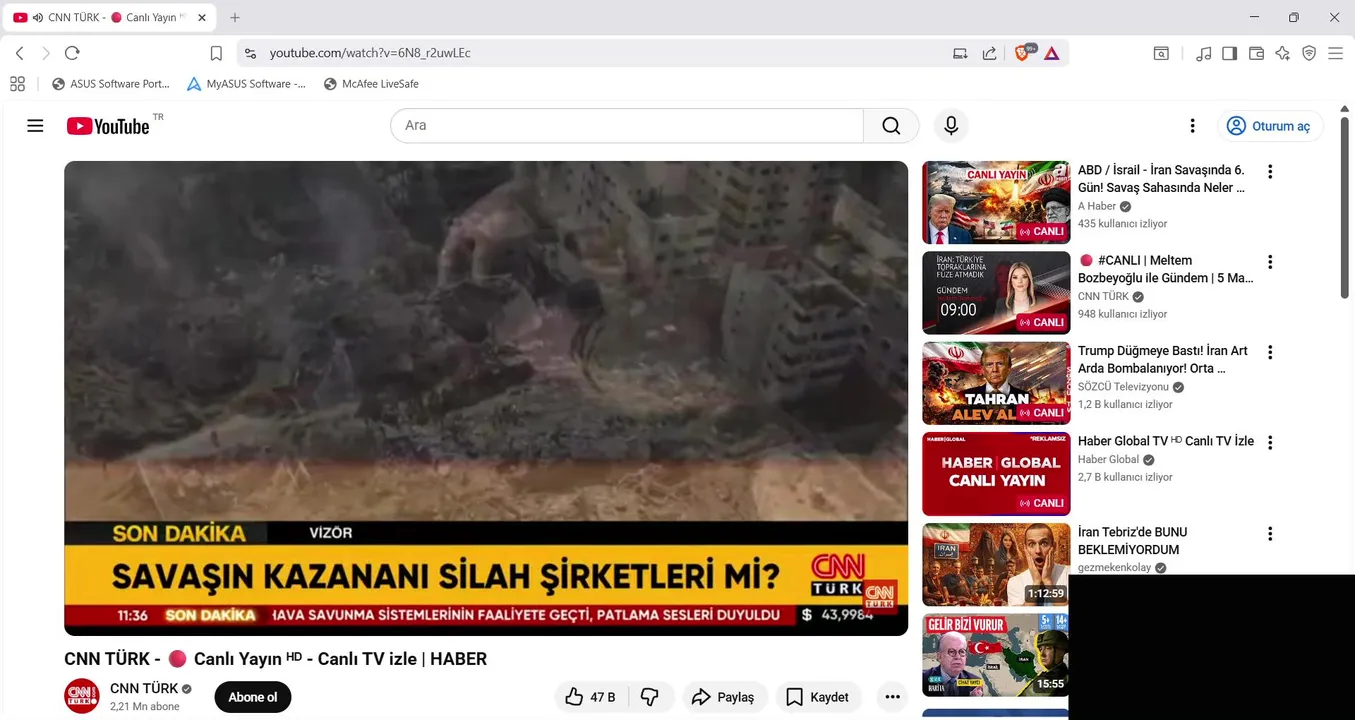Viewport: 1355px width, 720px height.
Task: Toggle browser sidebar panel
Action: (x=1230, y=53)
